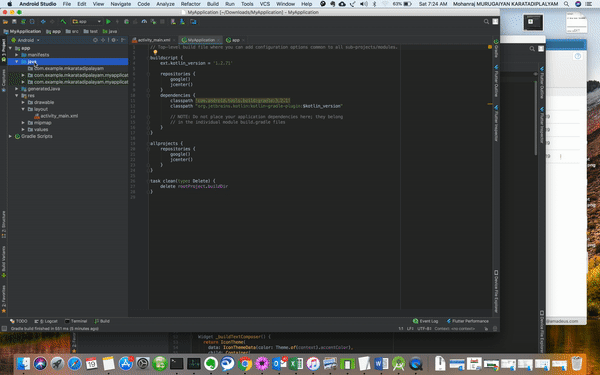Click the Open file folder toolbar icon
Screen dimensions: 600x375
(6, 22)
